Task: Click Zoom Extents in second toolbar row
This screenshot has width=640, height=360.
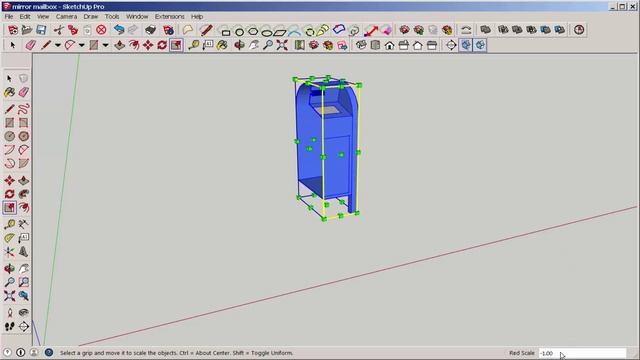Action: tap(282, 45)
